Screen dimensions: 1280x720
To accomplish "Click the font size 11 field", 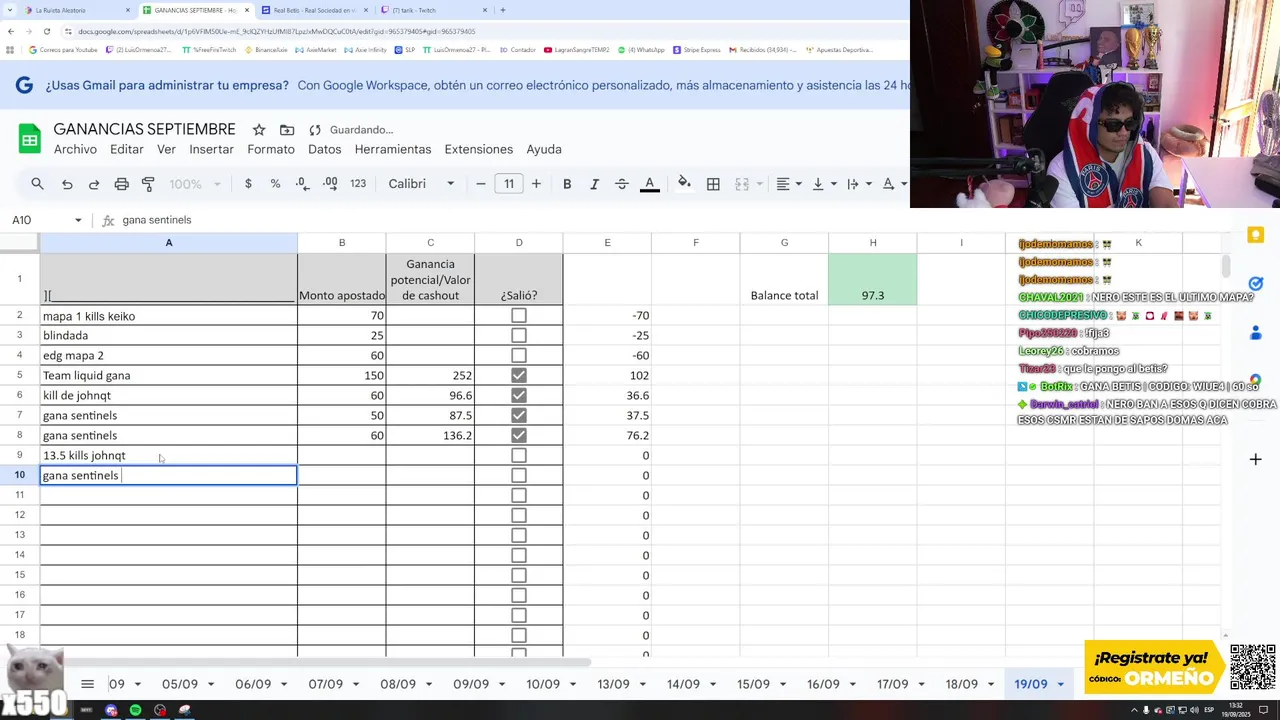I will pos(509,184).
